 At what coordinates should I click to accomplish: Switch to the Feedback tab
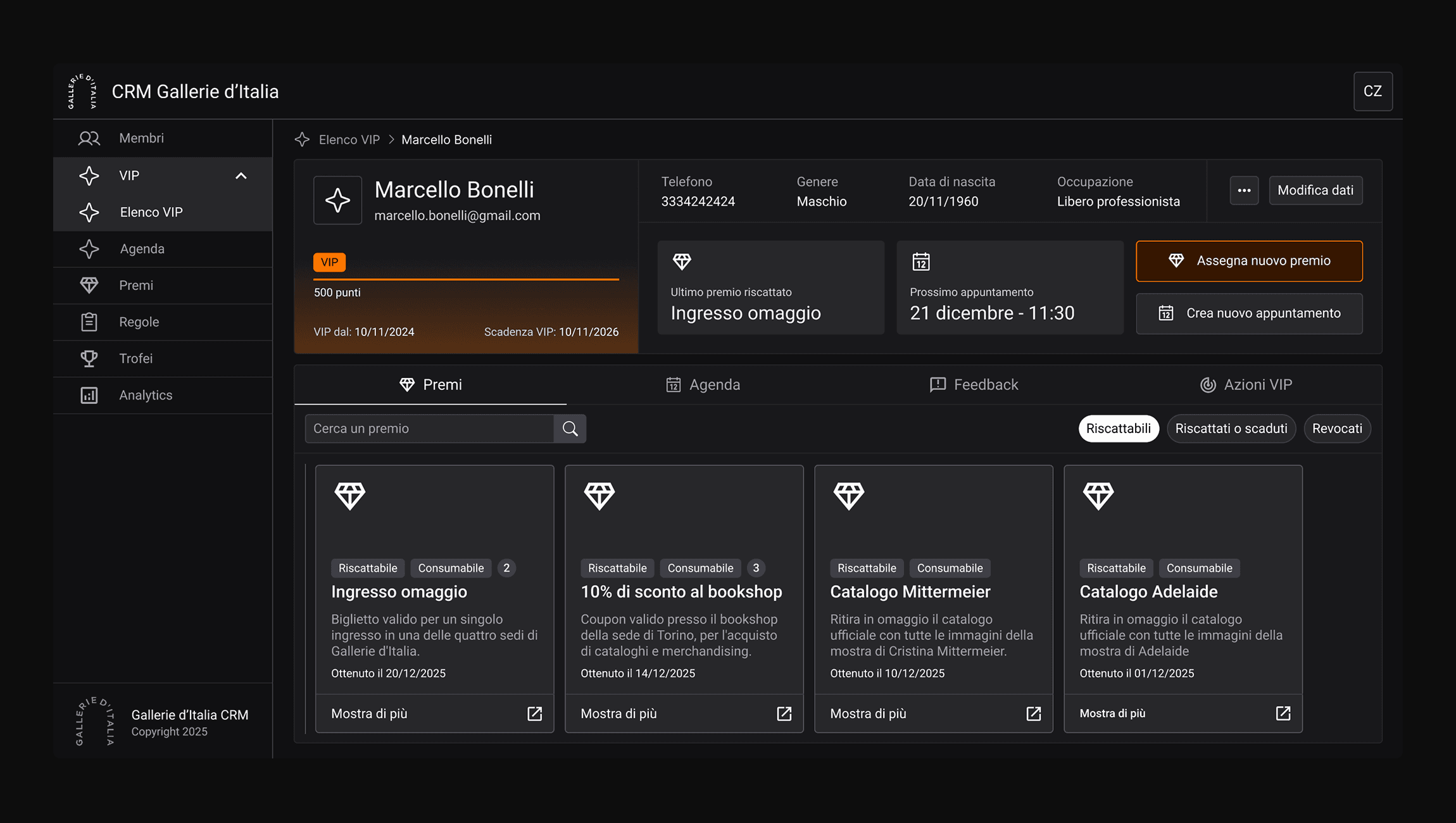974,385
